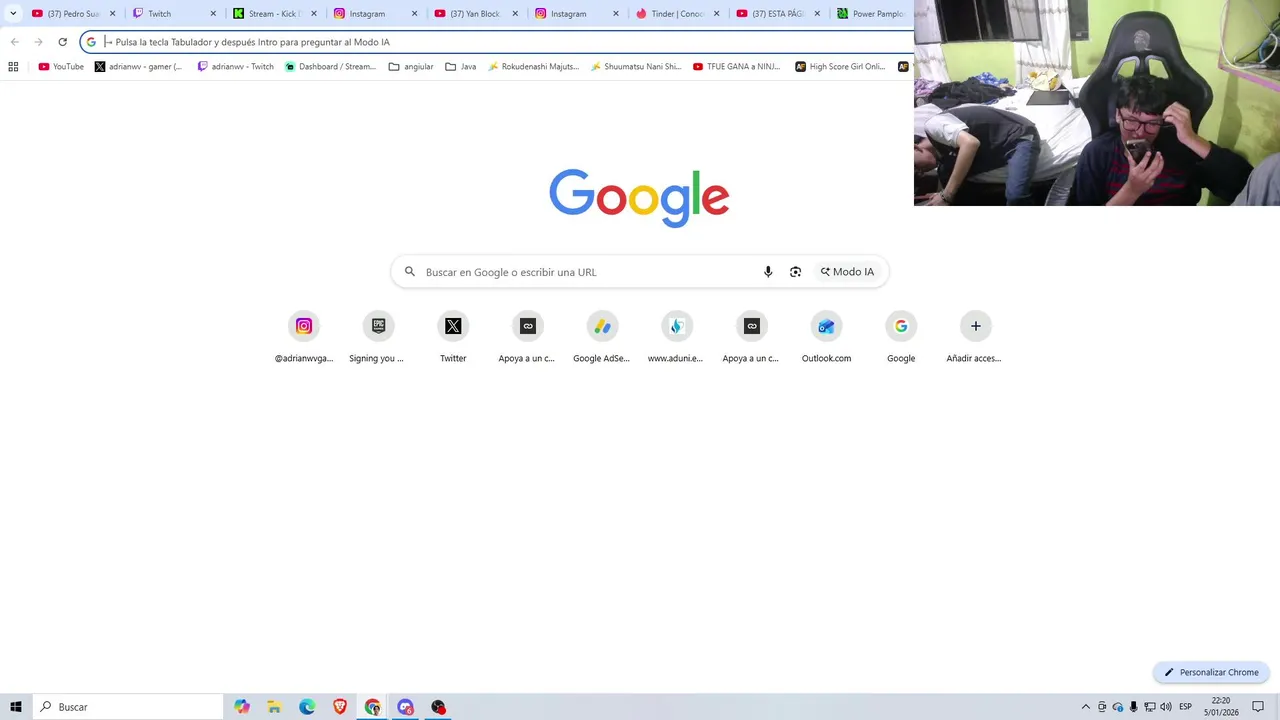The image size is (1280, 720).
Task: Switch to the "Stream - Kick" tab
Action: (x=275, y=14)
